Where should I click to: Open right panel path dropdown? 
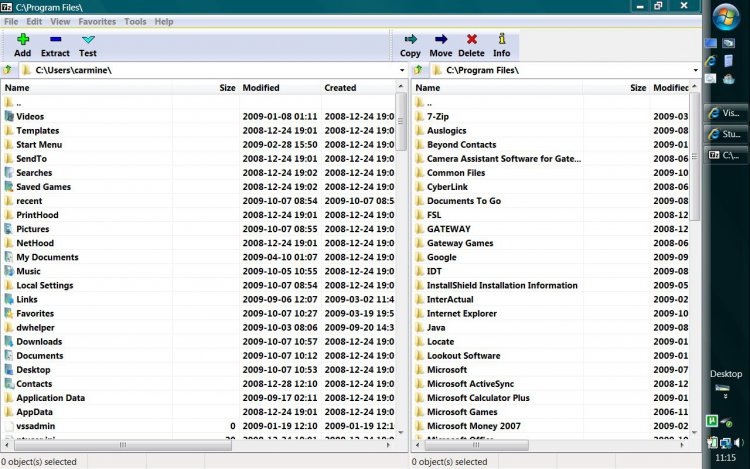click(695, 70)
